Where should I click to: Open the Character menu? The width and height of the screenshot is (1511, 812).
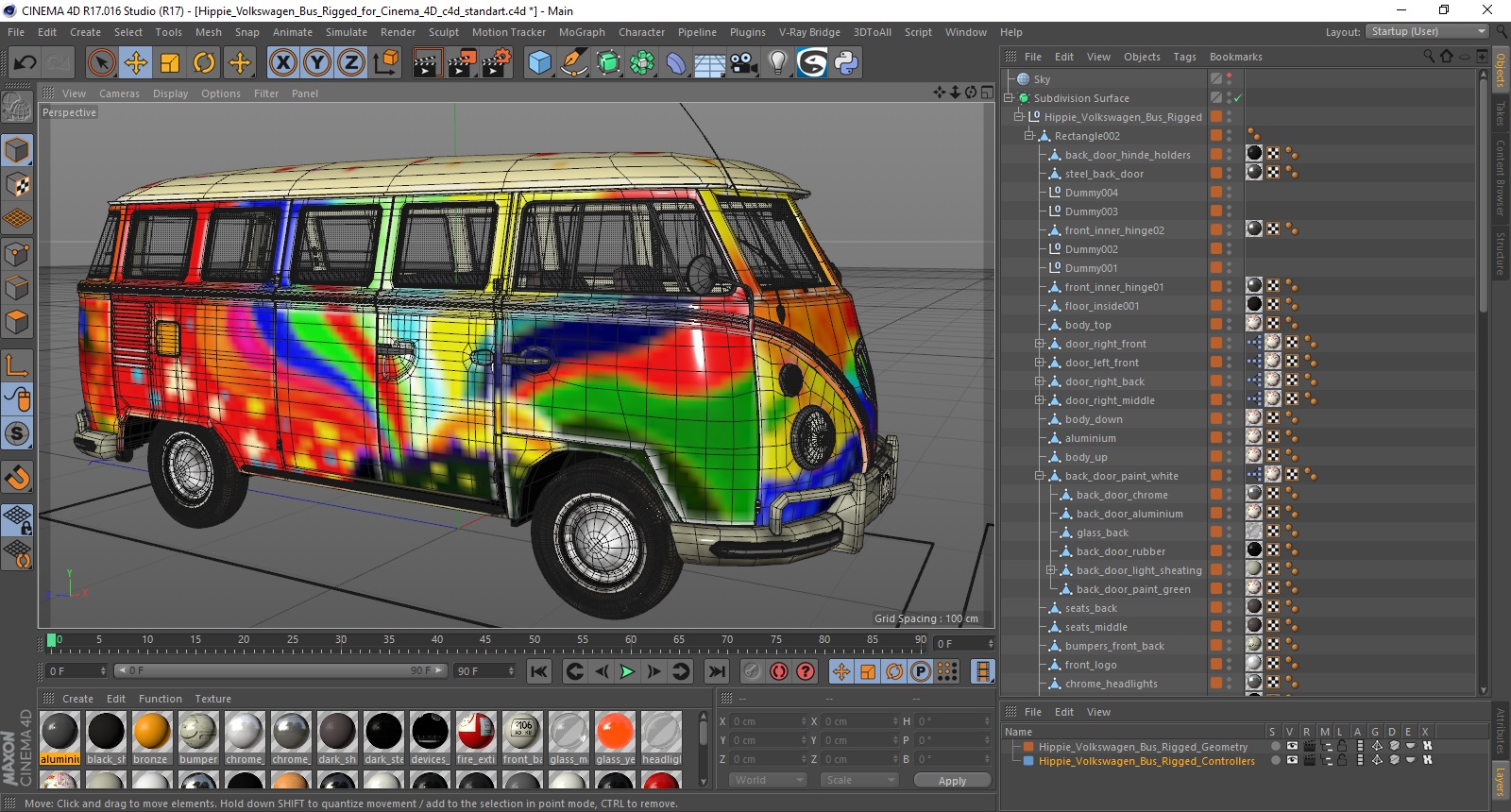[641, 32]
